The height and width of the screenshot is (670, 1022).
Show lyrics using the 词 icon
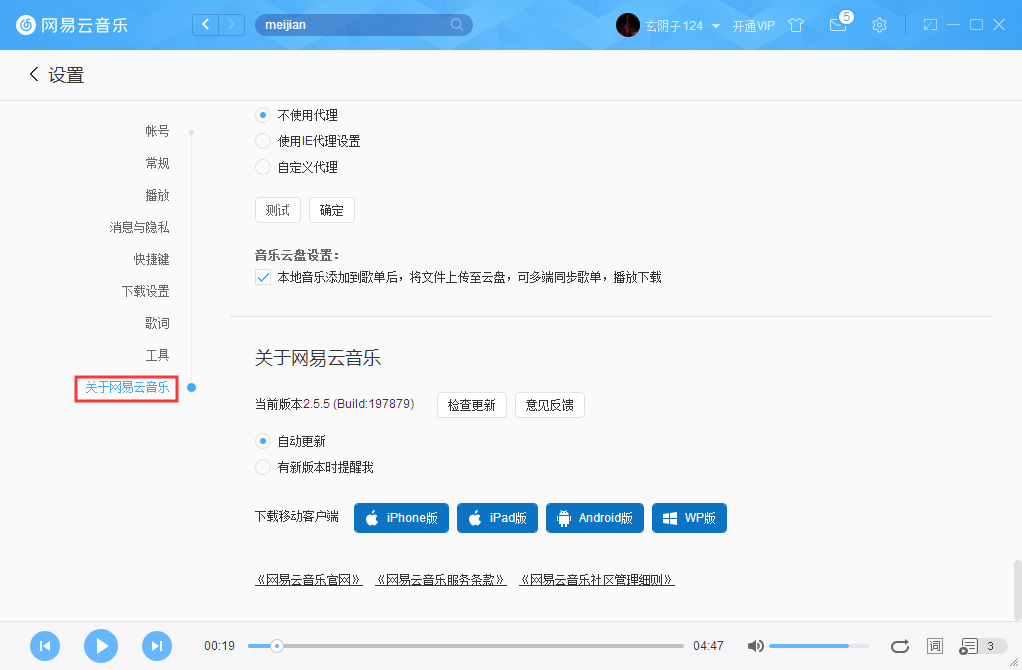tap(934, 646)
